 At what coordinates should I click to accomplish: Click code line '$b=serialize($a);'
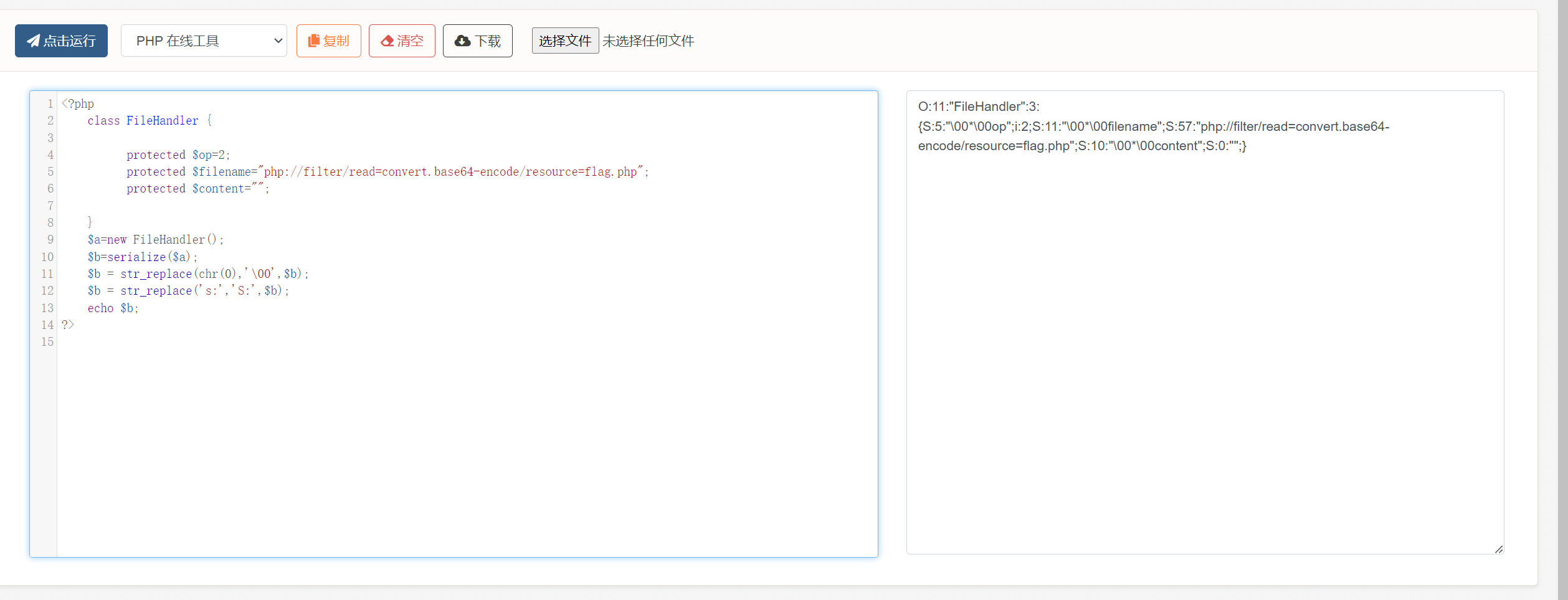(142, 257)
